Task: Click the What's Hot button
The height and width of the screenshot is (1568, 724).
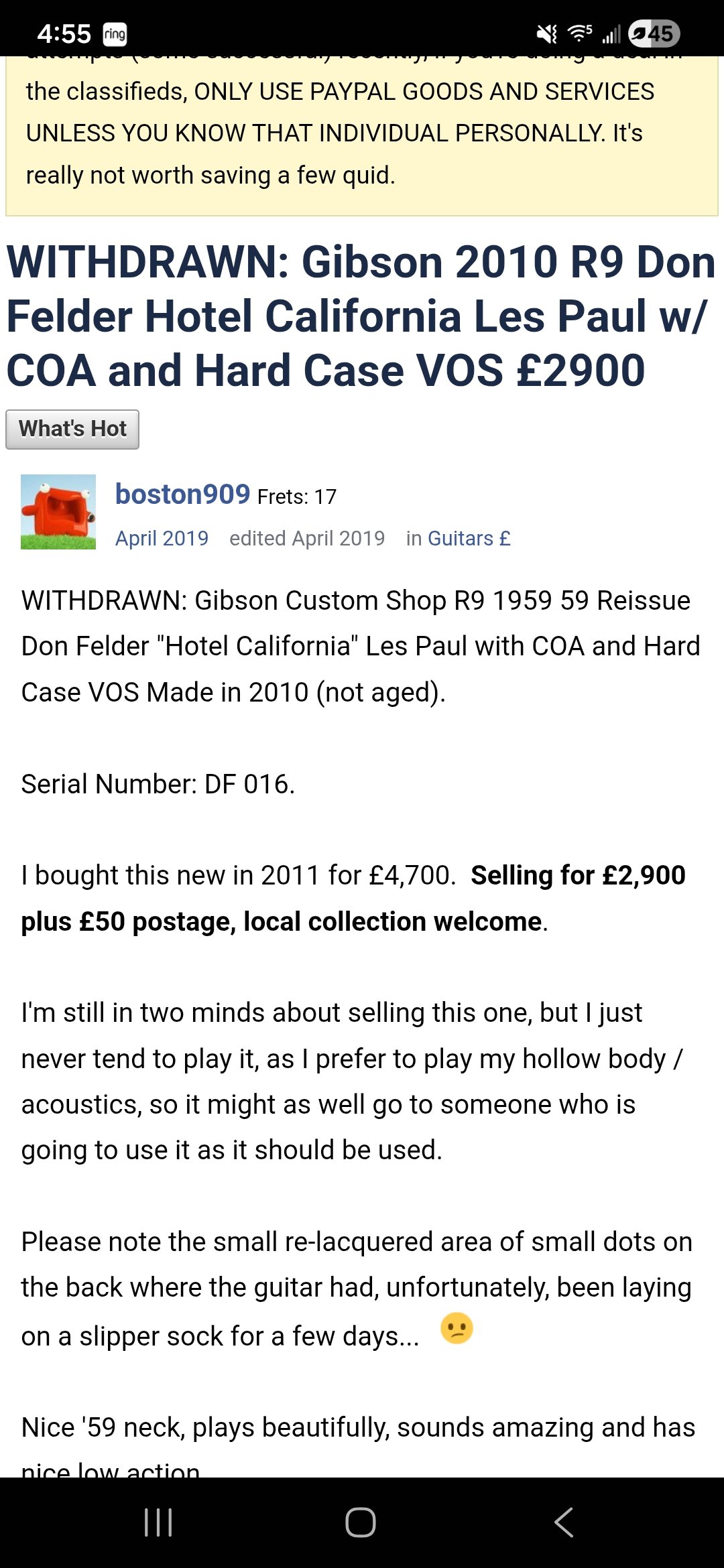Action: point(72,430)
